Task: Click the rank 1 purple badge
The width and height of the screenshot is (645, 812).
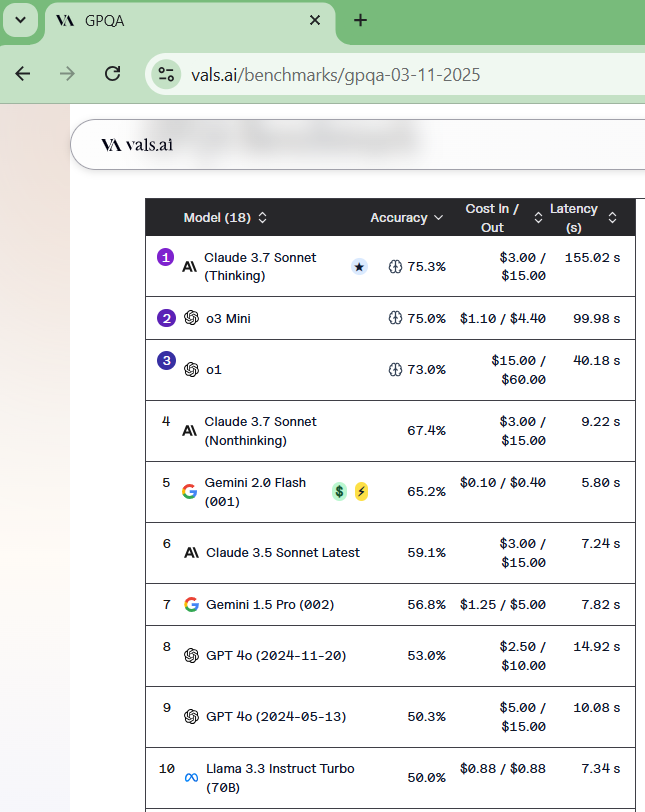Action: pyautogui.click(x=166, y=257)
